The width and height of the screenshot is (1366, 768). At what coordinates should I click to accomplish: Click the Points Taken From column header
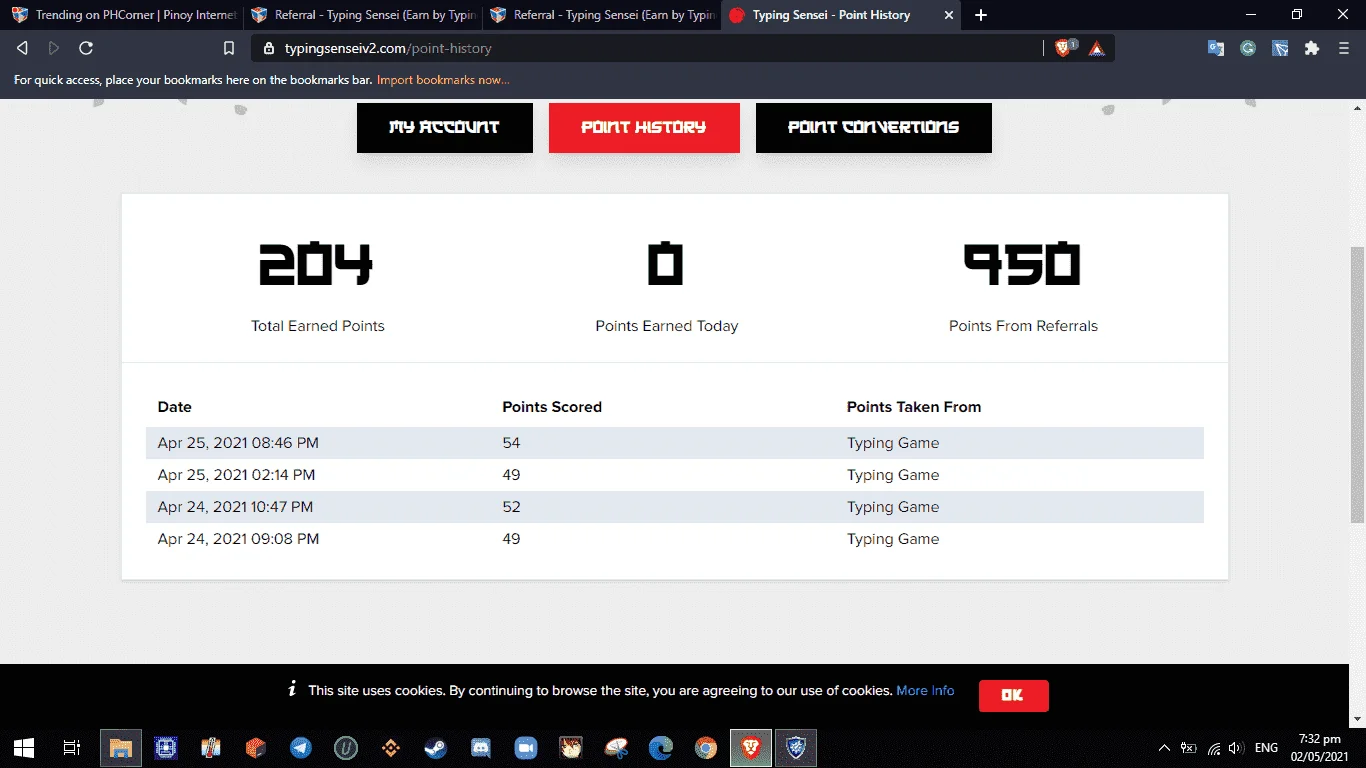(914, 407)
